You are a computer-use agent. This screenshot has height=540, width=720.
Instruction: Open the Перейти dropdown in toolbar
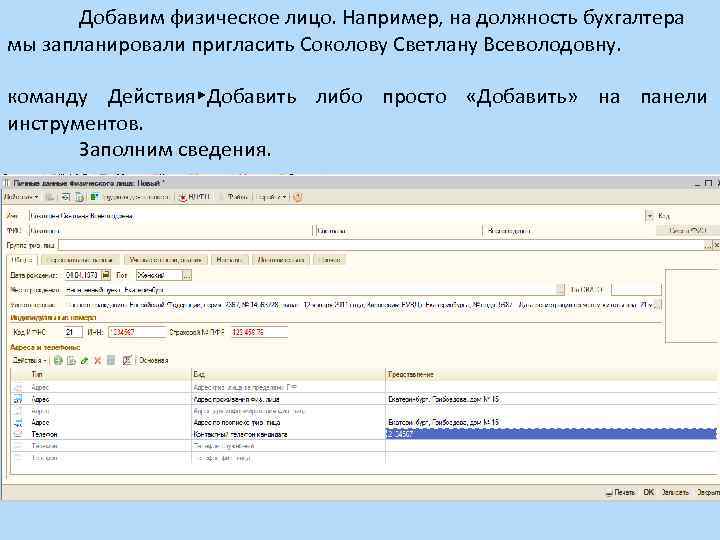(271, 197)
